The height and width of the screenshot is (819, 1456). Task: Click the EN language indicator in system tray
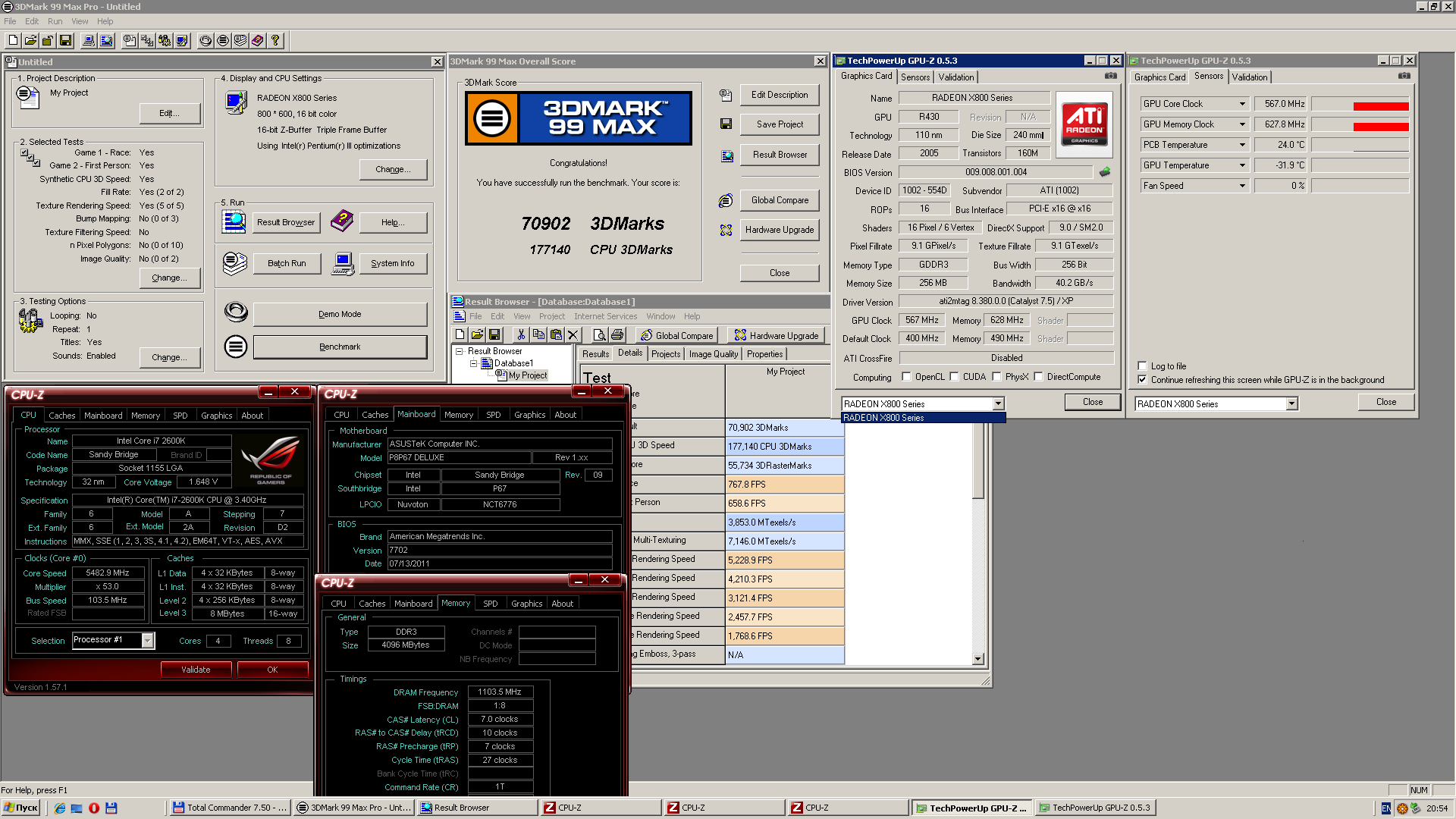click(1386, 808)
